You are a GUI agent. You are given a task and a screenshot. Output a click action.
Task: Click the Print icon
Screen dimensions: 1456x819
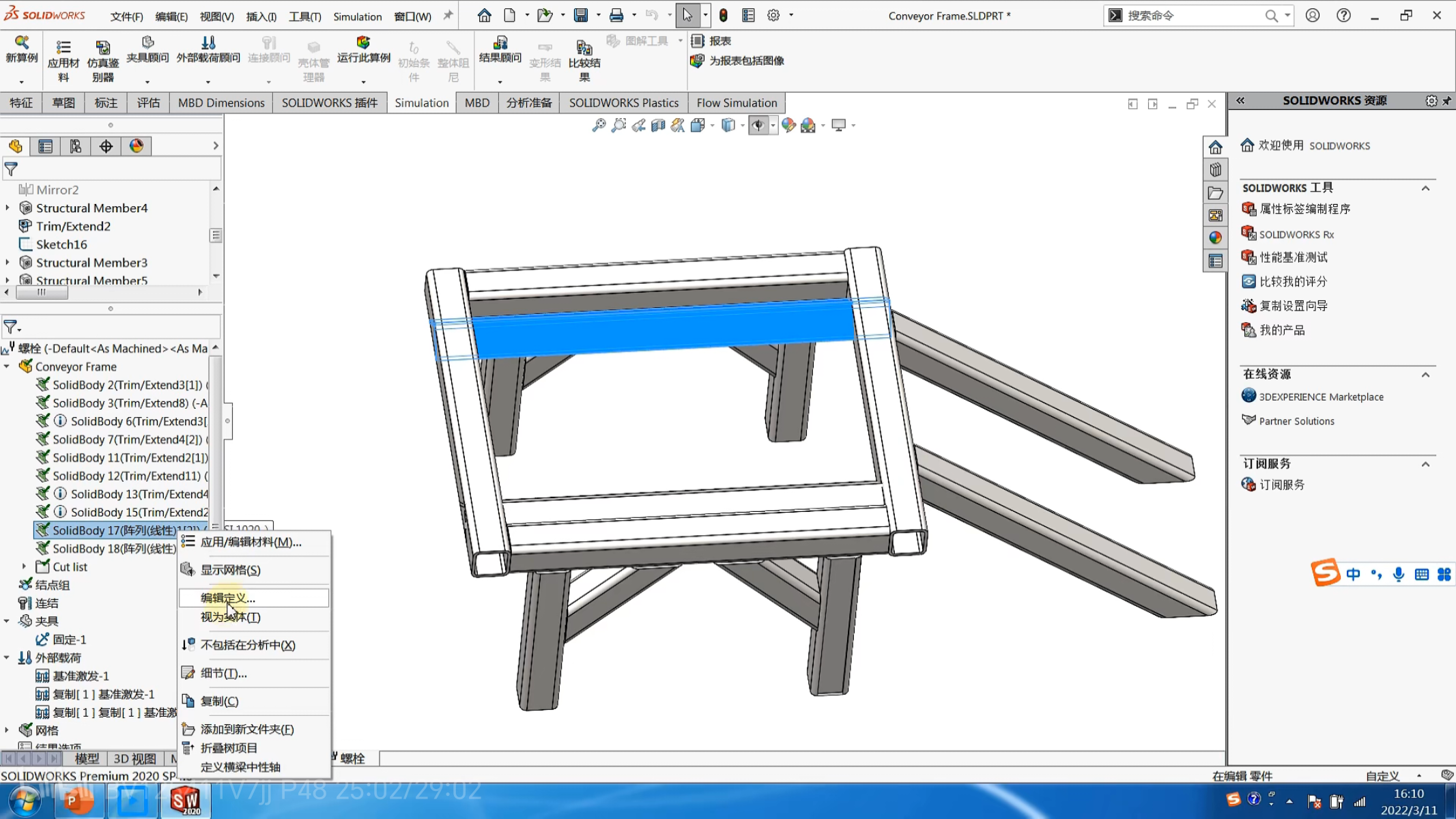pos(616,15)
